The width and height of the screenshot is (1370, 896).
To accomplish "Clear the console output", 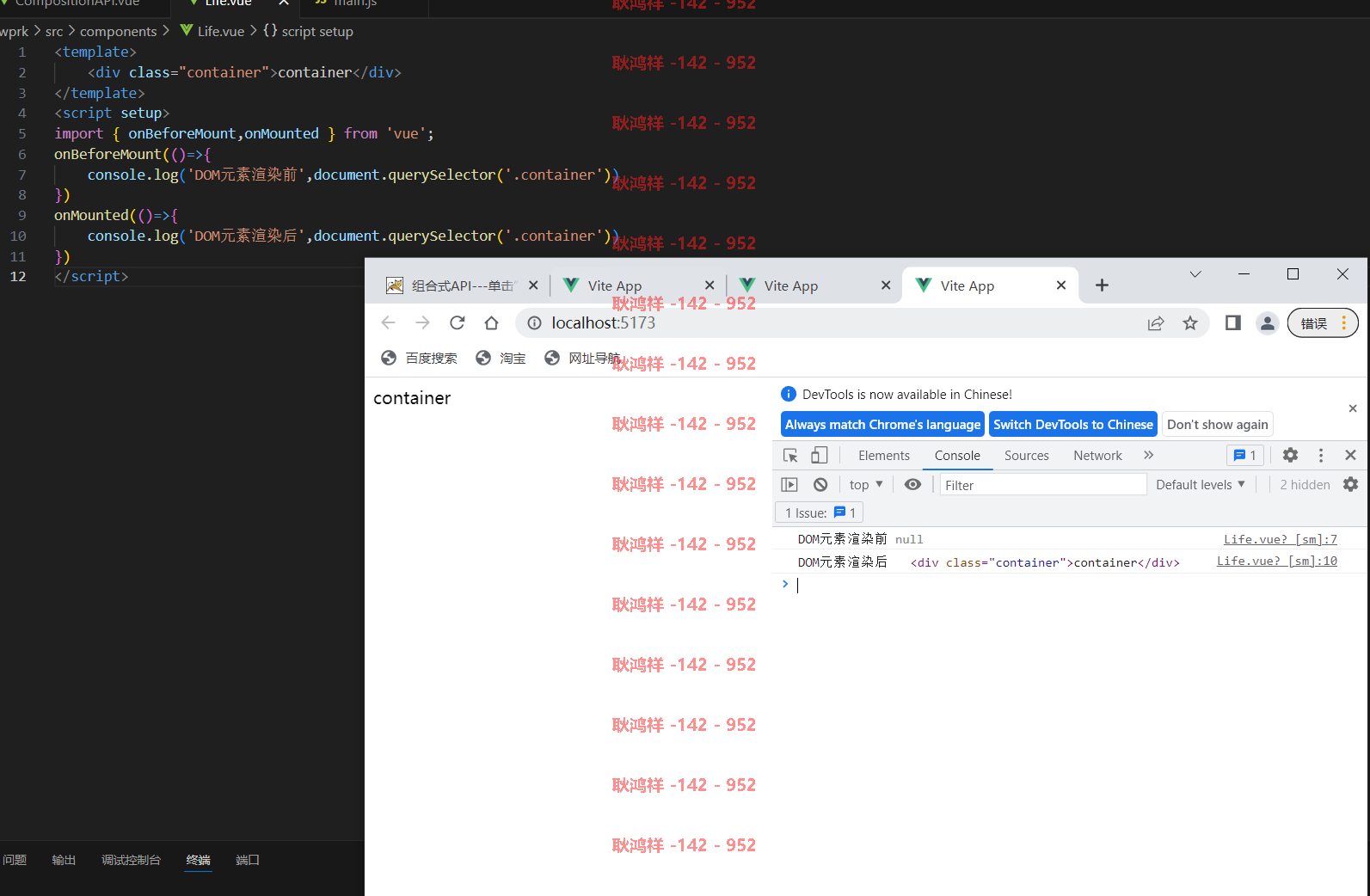I will tap(820, 485).
